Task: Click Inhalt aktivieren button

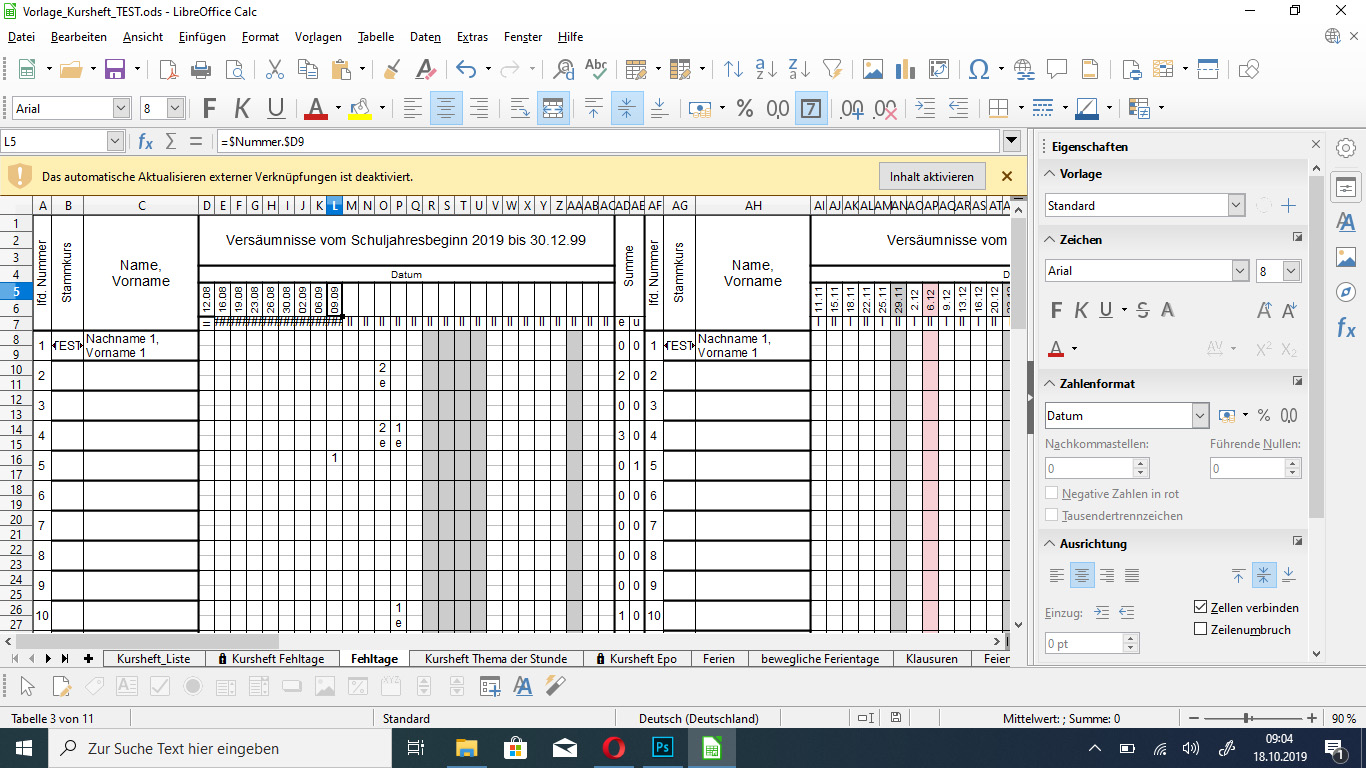Action: tap(932, 176)
